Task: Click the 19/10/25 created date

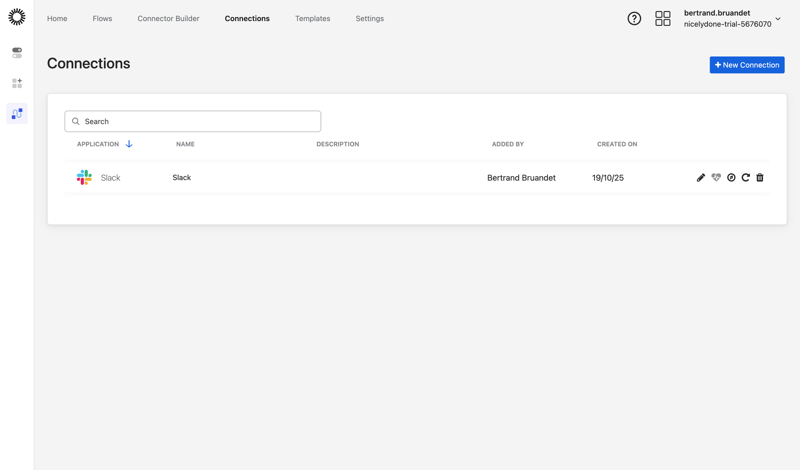Action: coord(608,178)
